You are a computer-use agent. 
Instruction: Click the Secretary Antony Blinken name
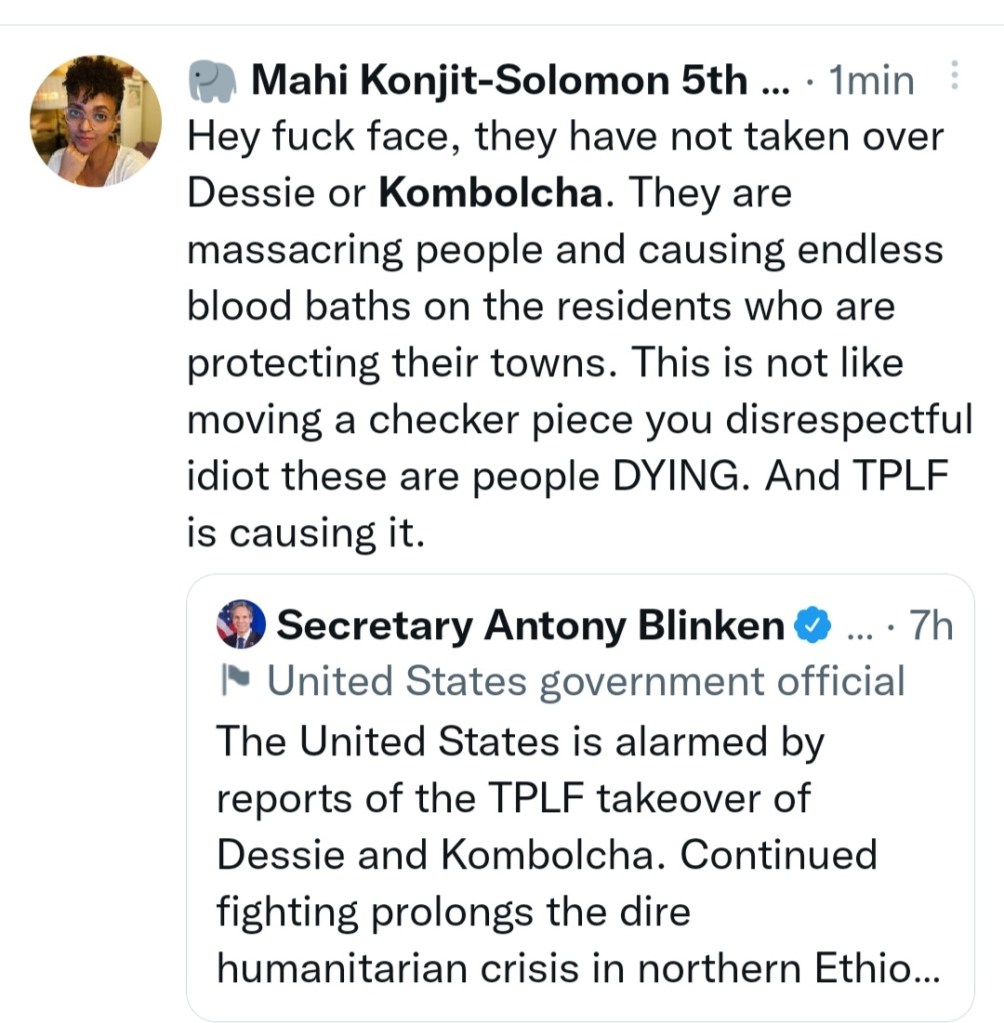pyautogui.click(x=530, y=626)
